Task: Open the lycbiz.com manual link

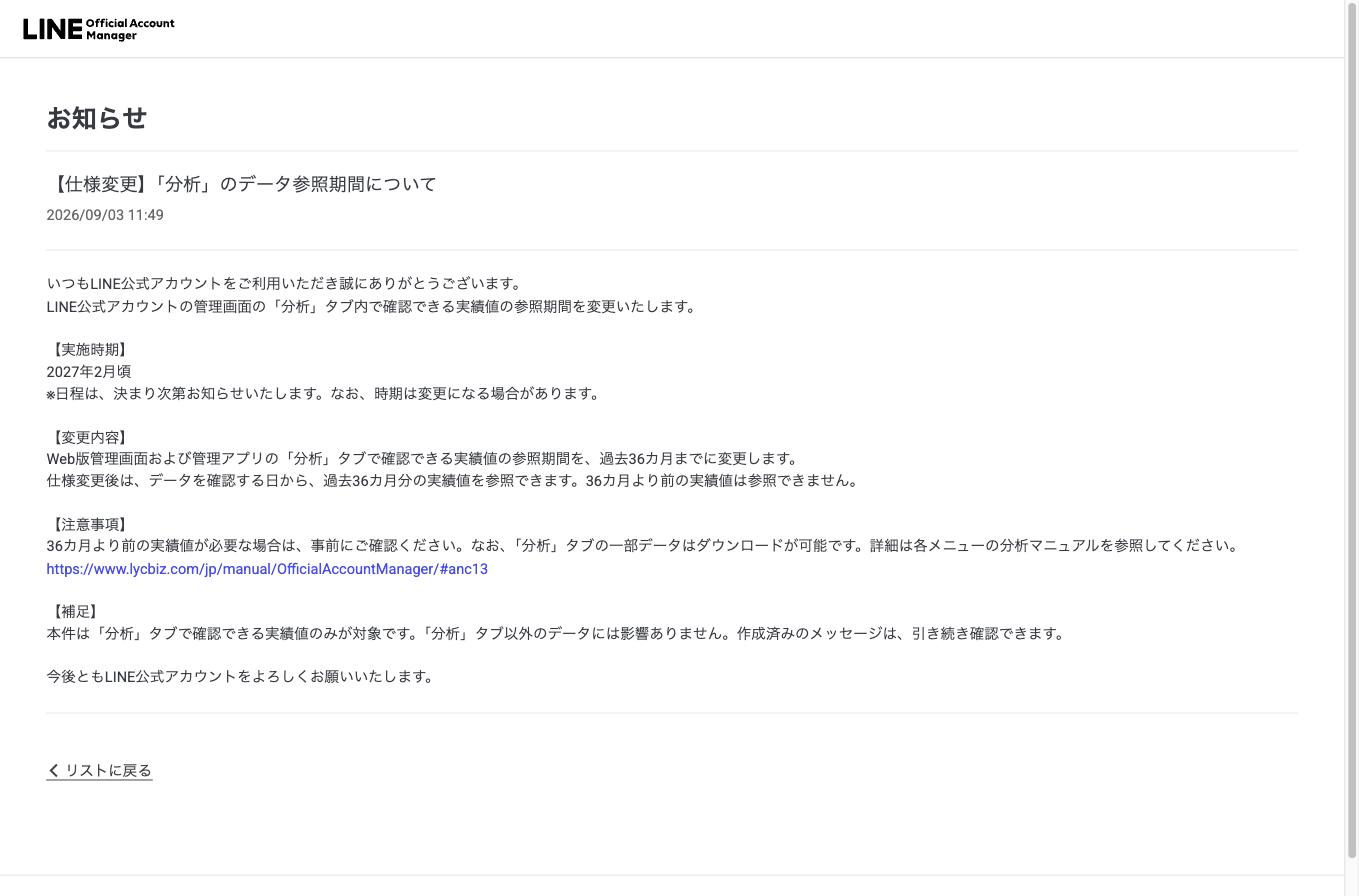Action: 267,569
